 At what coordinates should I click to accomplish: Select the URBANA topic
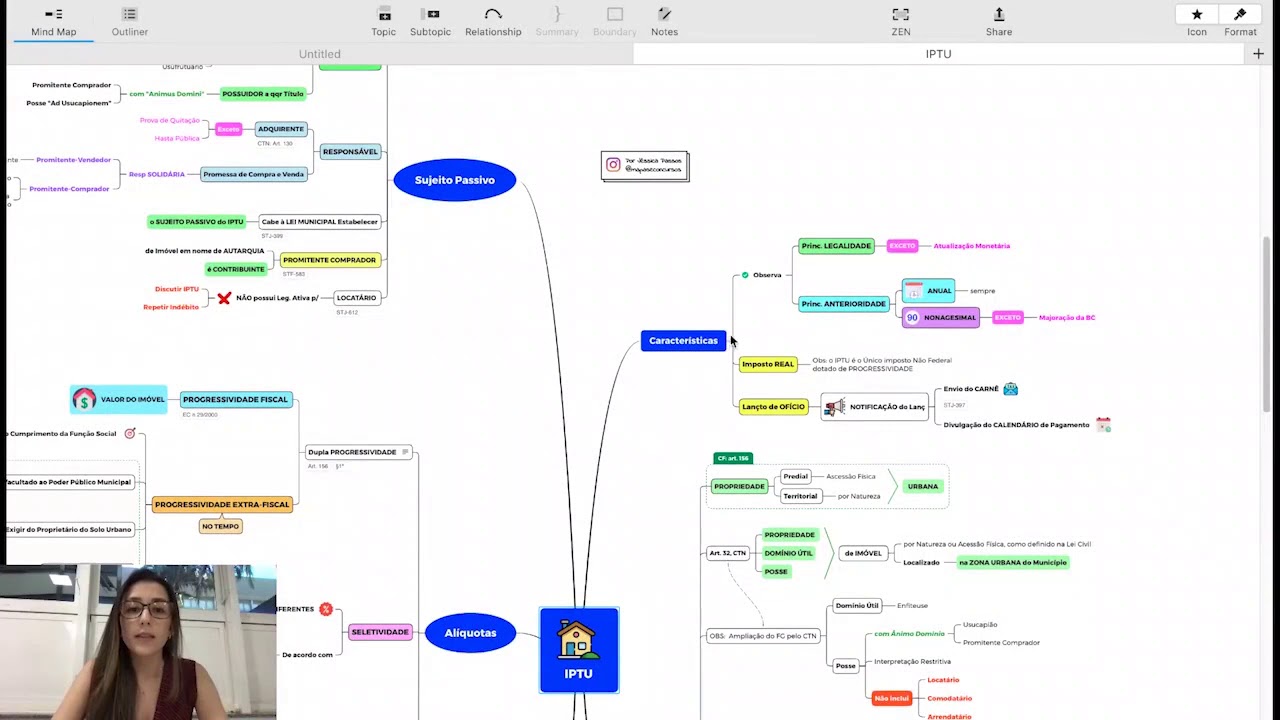923,487
